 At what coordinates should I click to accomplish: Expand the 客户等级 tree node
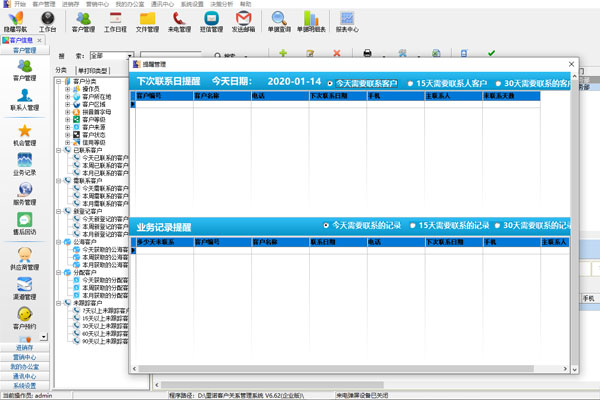pyautogui.click(x=68, y=119)
